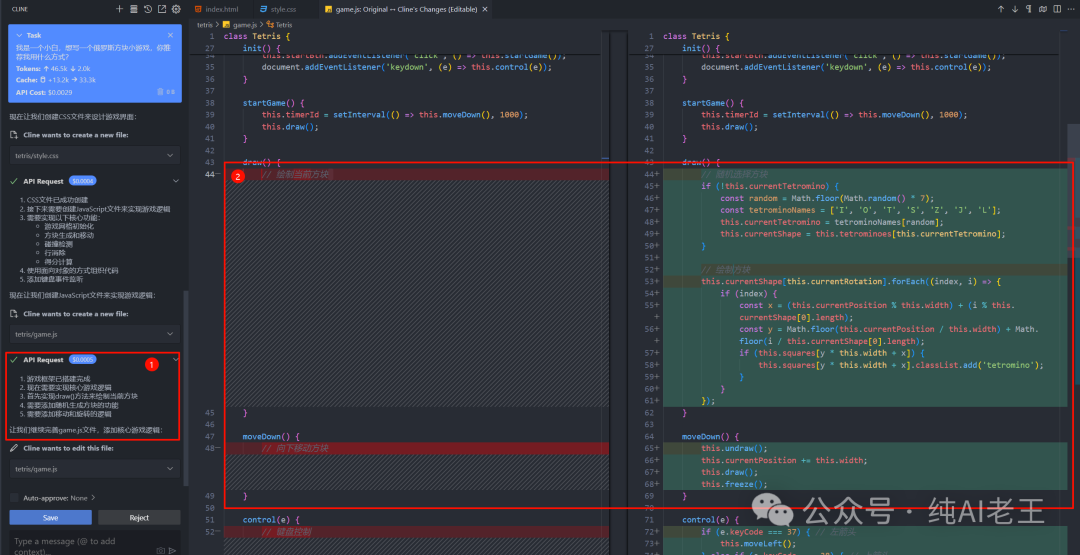
Task: Close the current Task card
Action: tap(170, 35)
